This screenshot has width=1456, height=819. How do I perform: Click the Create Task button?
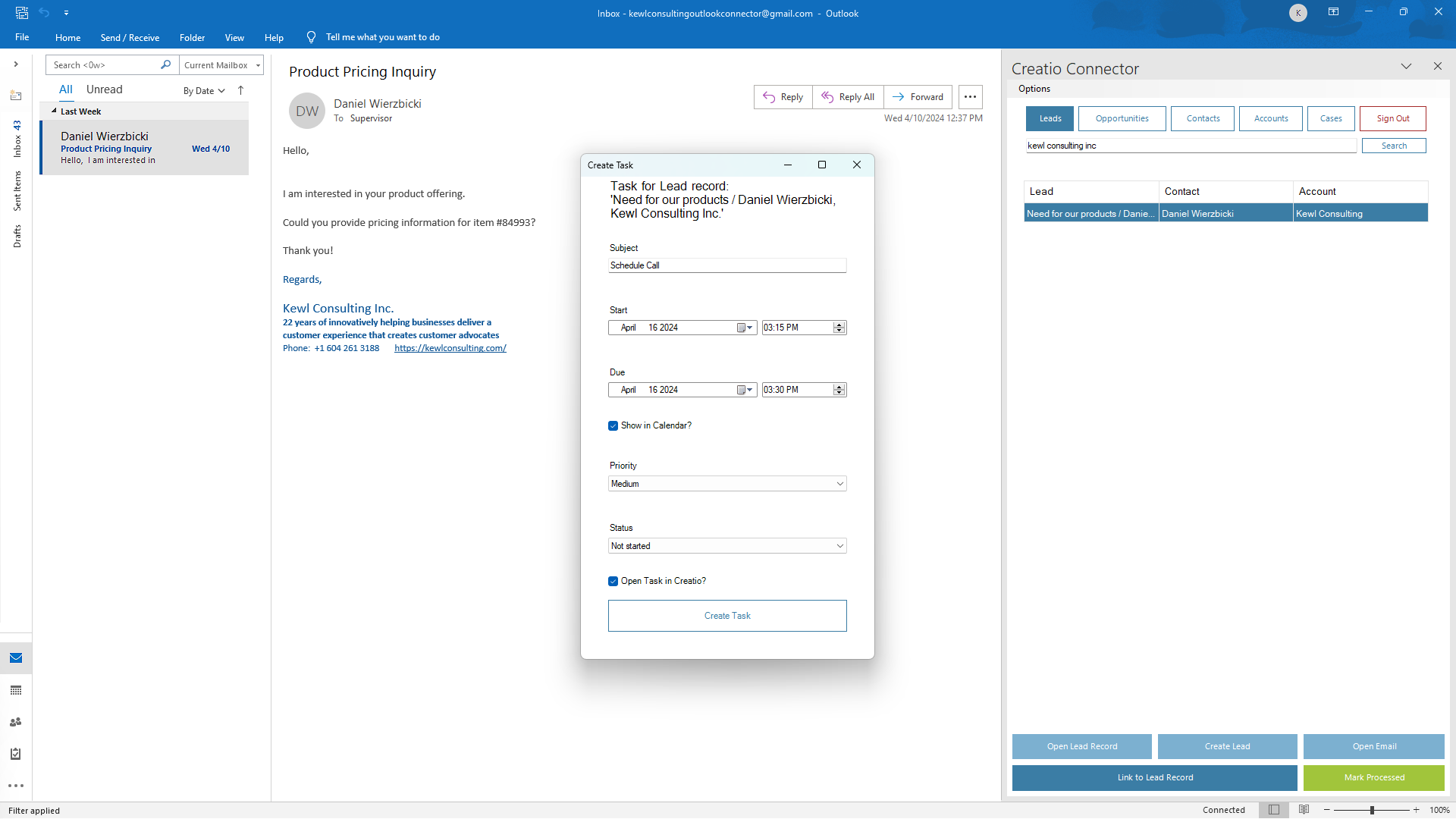tap(726, 616)
